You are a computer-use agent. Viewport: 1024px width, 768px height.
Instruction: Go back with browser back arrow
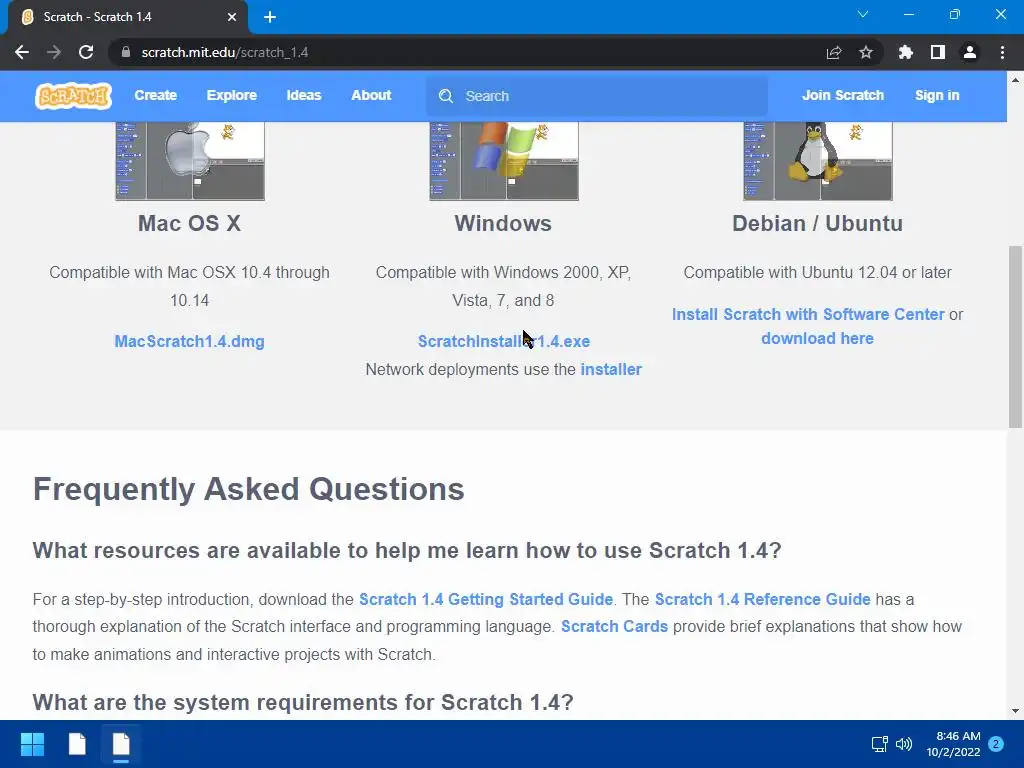pos(22,52)
